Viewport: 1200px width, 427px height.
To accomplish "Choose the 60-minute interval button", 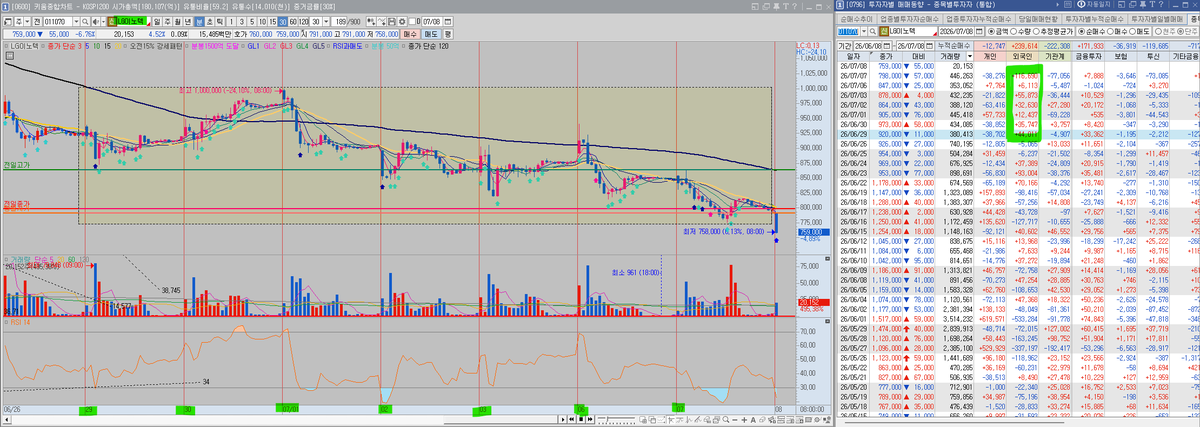I will pyautogui.click(x=292, y=21).
